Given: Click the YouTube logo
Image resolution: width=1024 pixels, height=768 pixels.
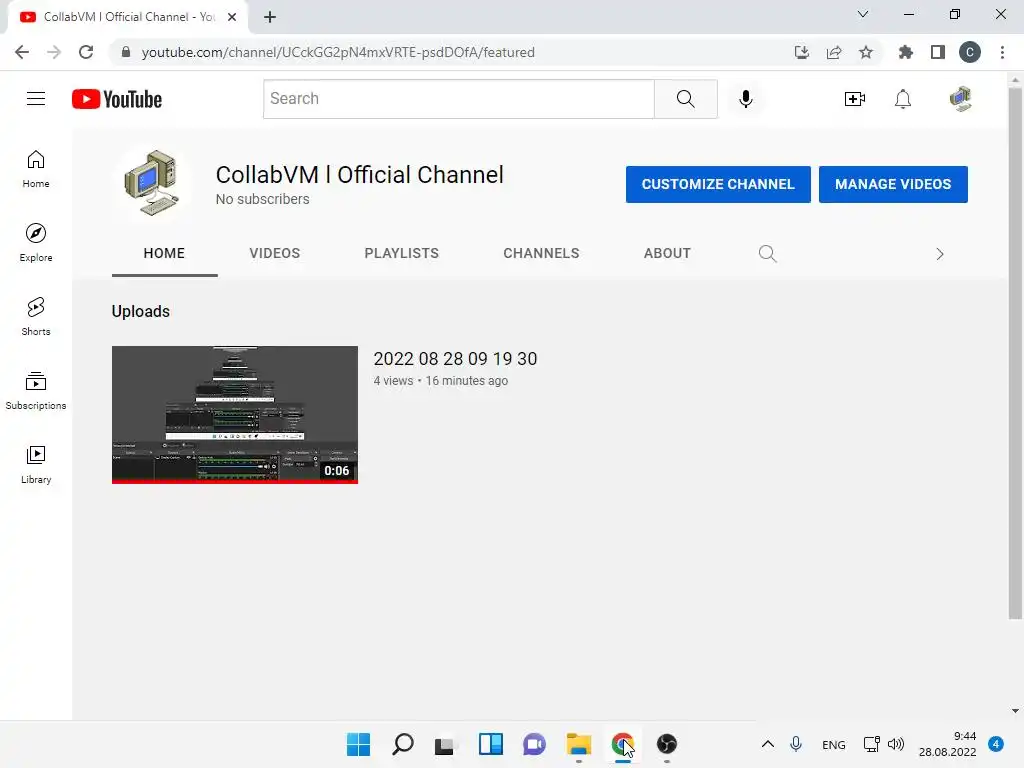Looking at the screenshot, I should [x=117, y=99].
